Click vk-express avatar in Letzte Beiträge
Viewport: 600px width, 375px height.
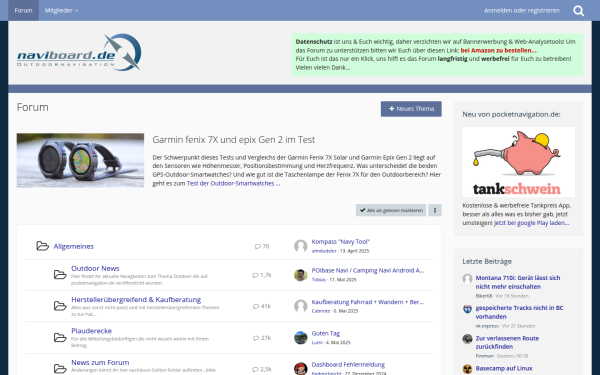pyautogui.click(x=467, y=309)
